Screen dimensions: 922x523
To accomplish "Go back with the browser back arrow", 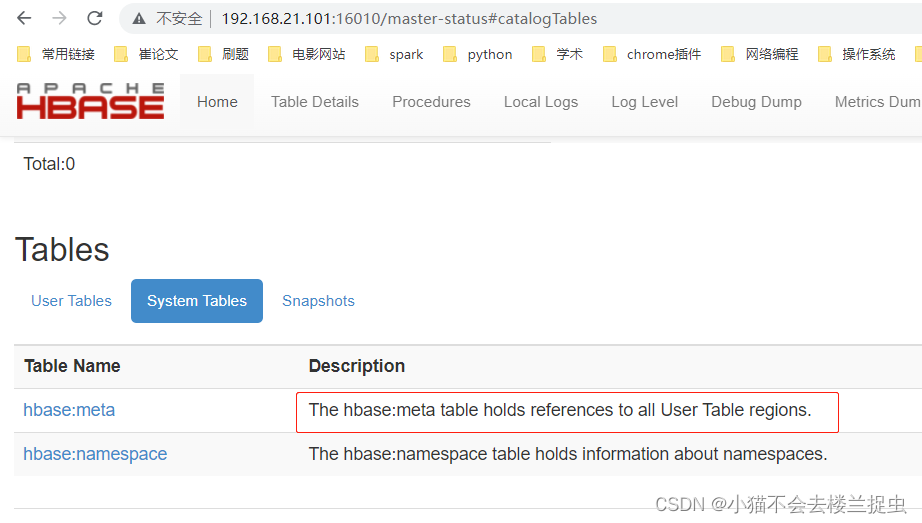I will (x=24, y=18).
